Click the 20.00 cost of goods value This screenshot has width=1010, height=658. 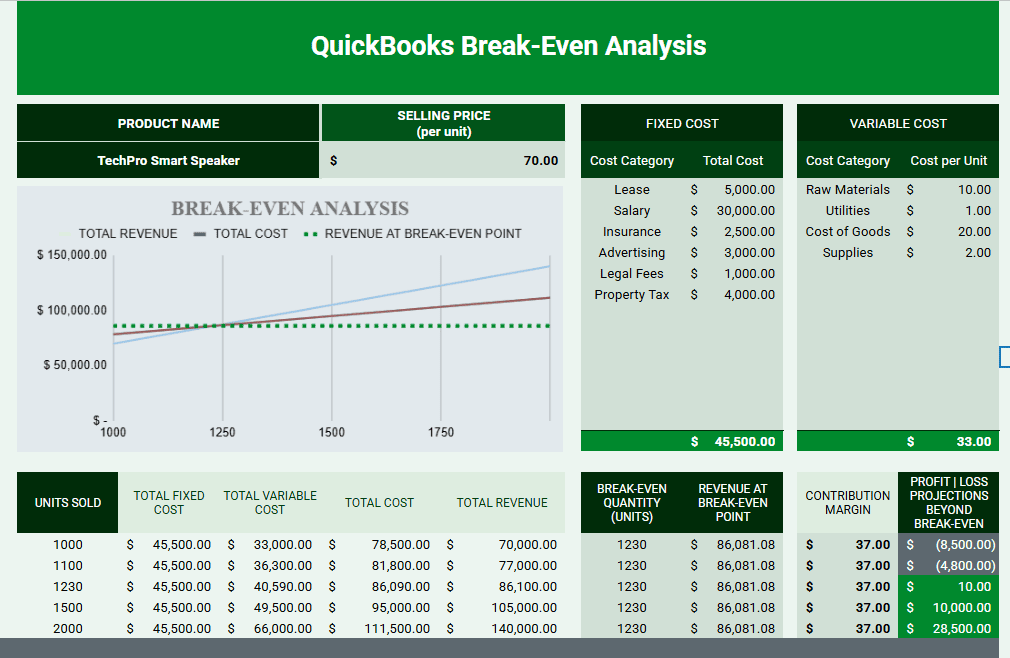(949, 232)
